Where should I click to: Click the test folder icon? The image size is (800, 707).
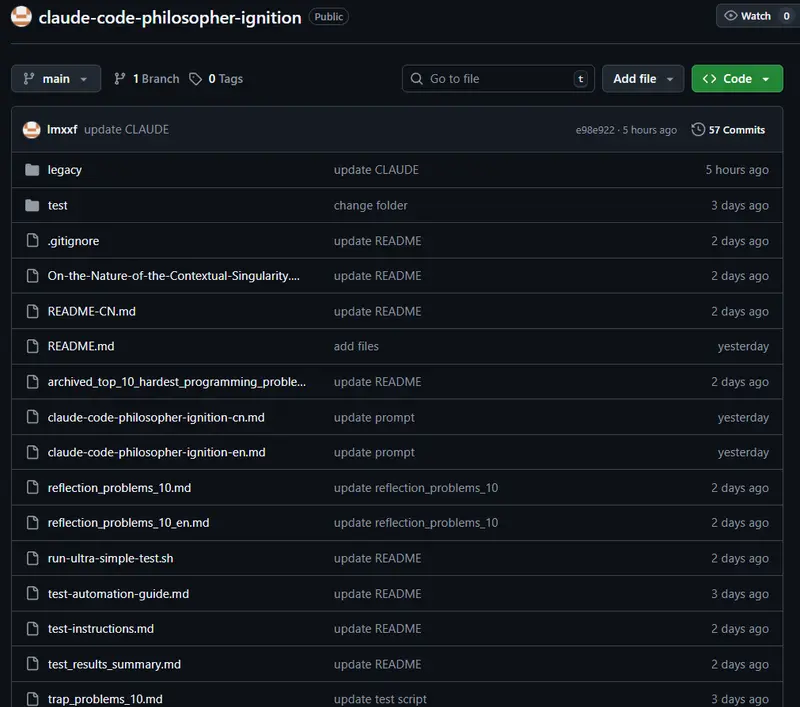click(x=31, y=205)
